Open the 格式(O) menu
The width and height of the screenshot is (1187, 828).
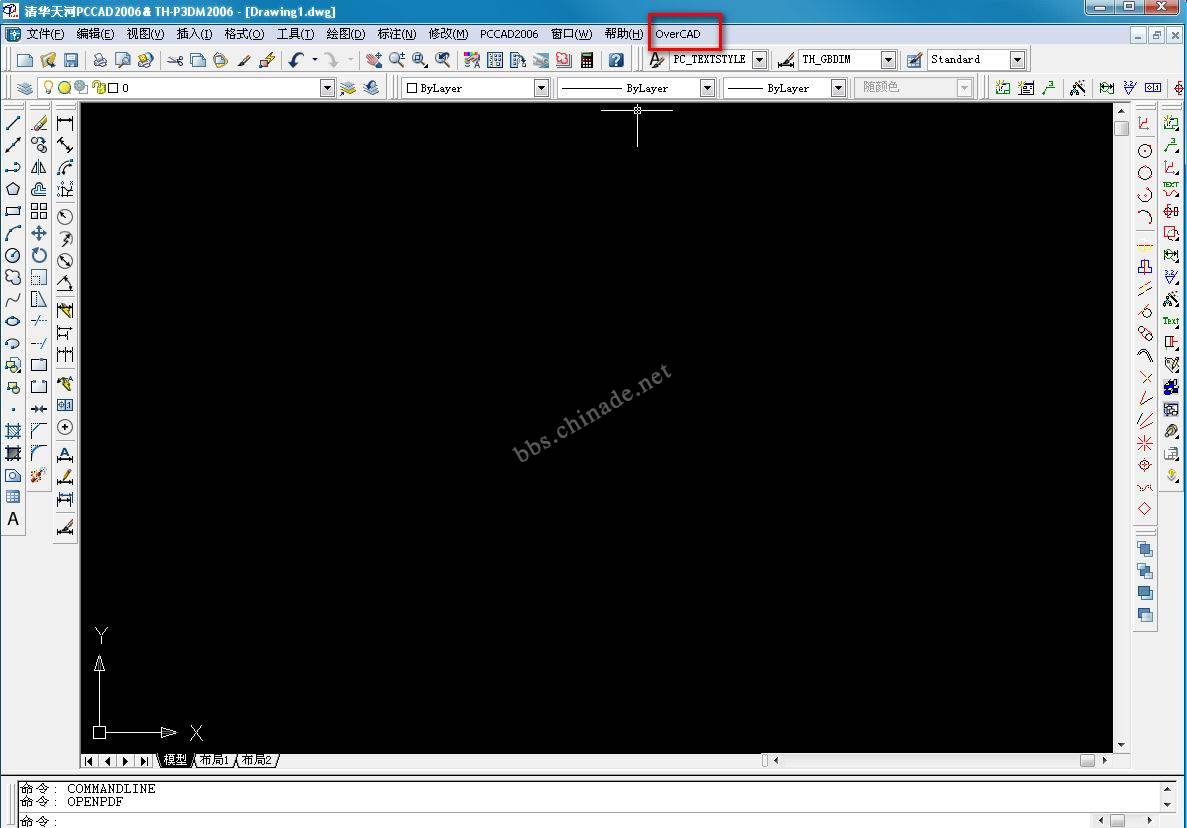coord(244,34)
